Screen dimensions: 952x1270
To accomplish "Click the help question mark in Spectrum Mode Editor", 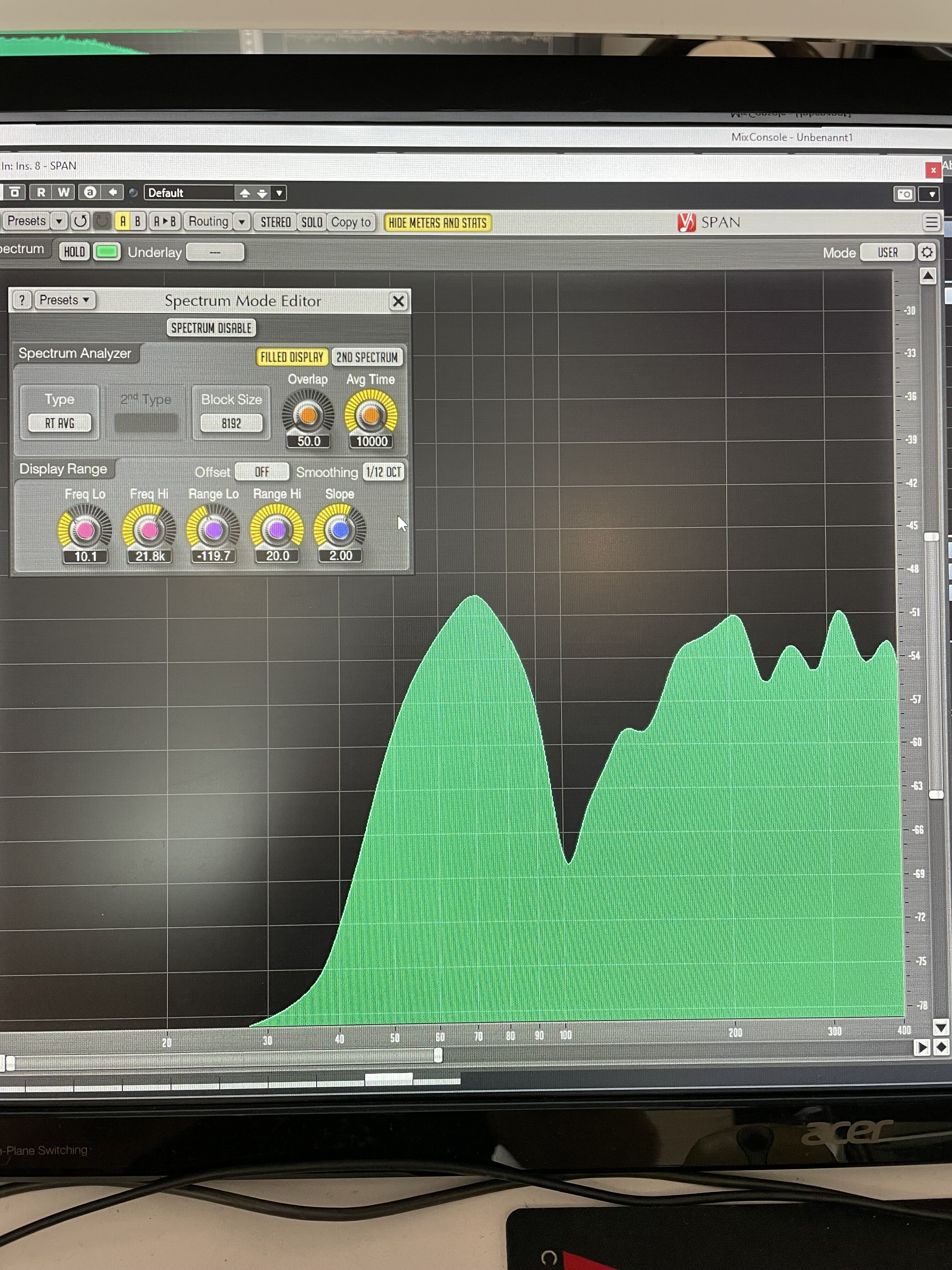I will click(x=22, y=300).
